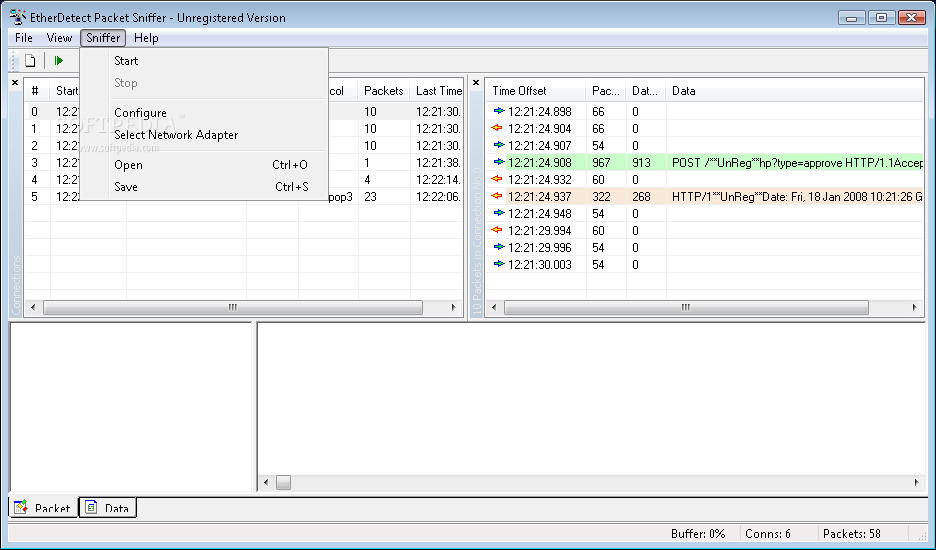
Task: Click the green start capture toolbar icon
Action: point(58,60)
